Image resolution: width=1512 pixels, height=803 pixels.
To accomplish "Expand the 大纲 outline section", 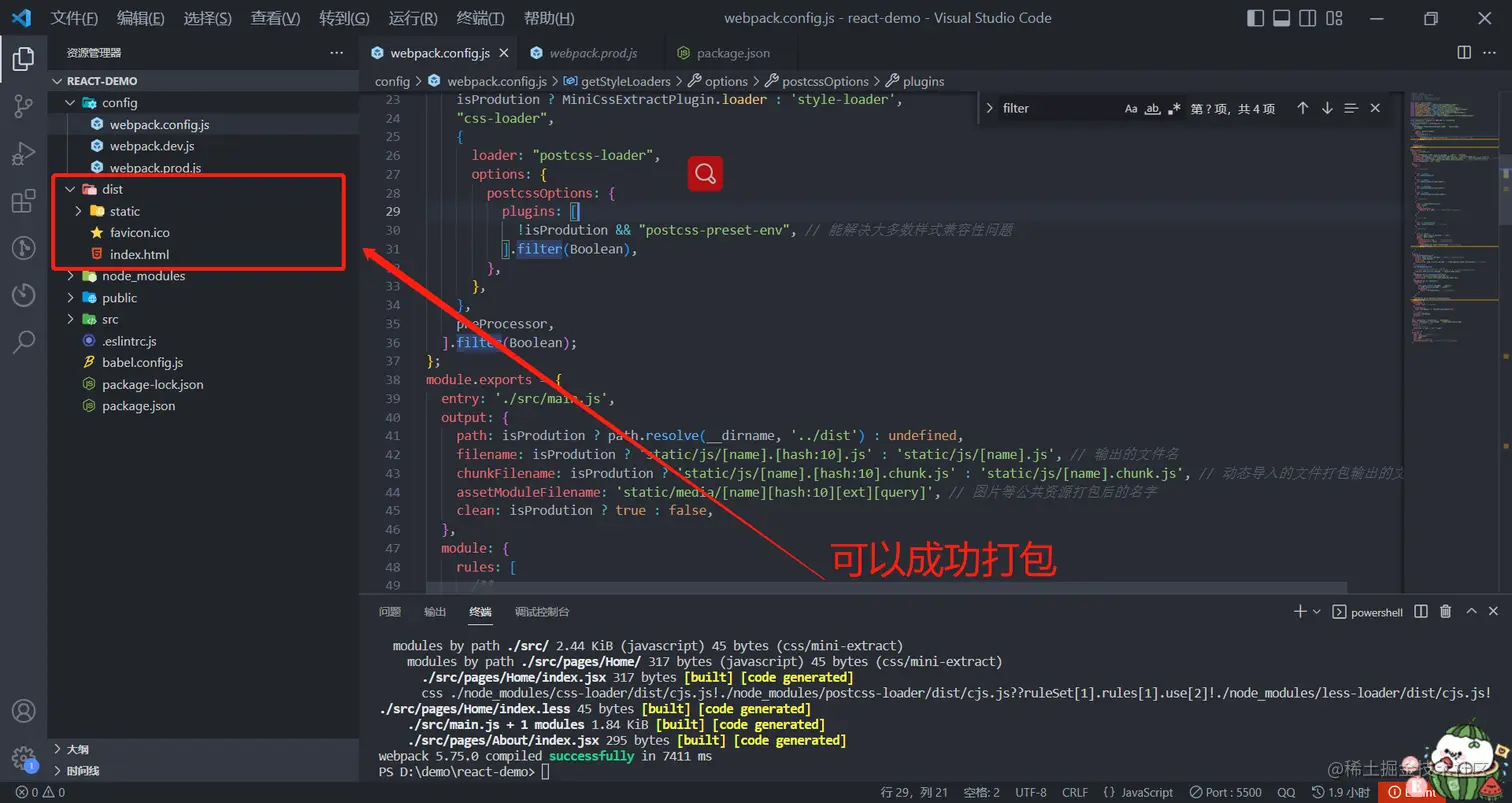I will tap(203, 749).
